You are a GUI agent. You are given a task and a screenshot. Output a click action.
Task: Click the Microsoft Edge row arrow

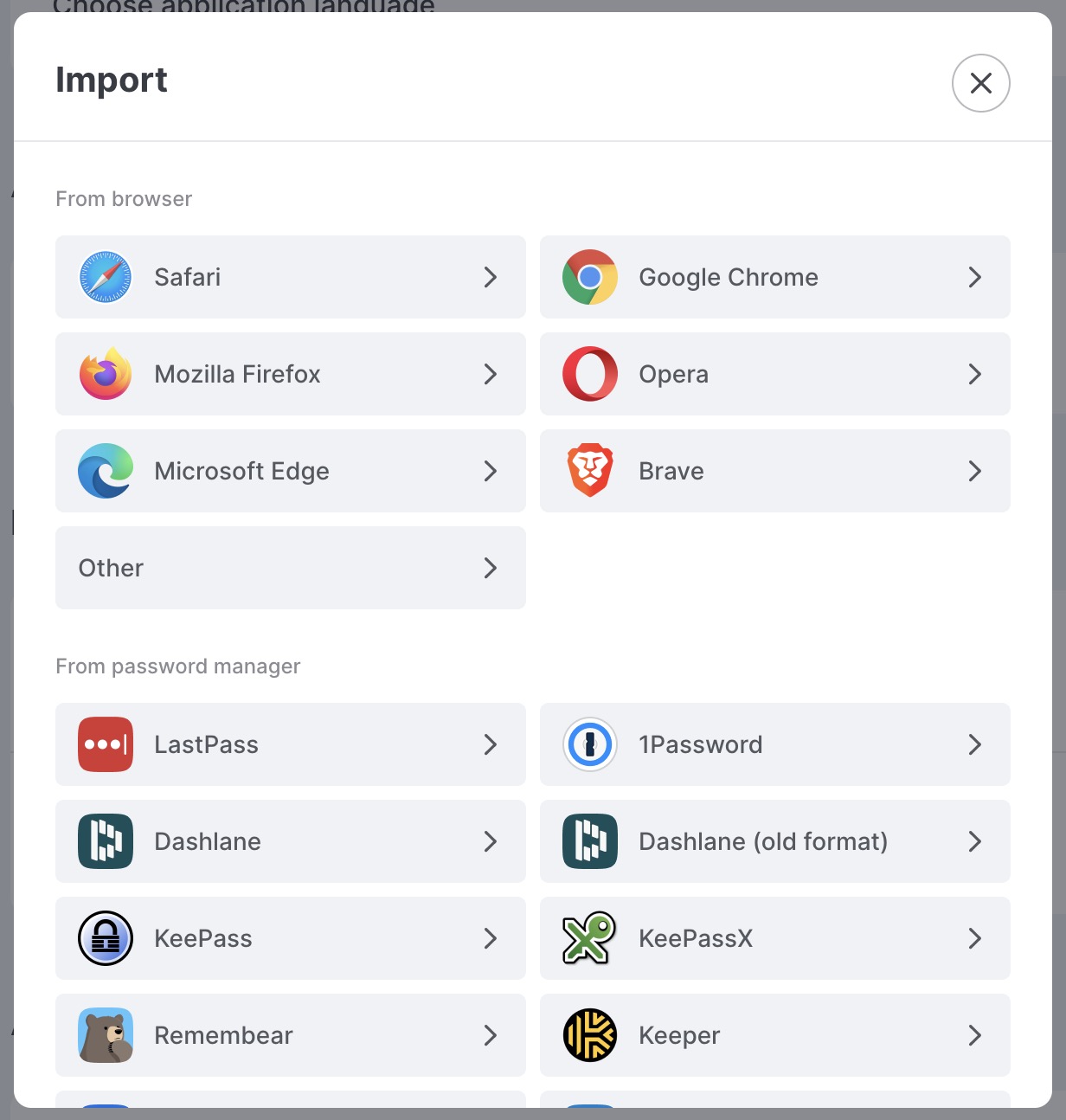coord(491,471)
